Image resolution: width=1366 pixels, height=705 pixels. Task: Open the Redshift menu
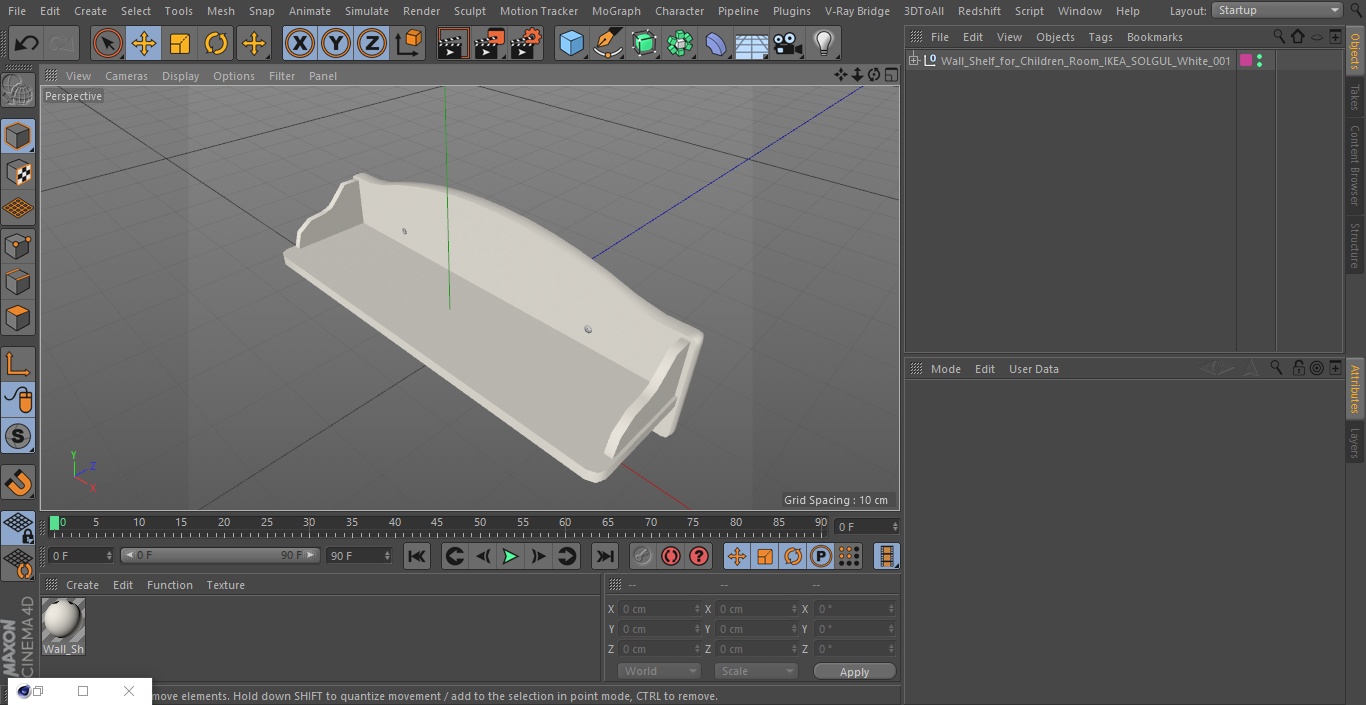tap(979, 11)
